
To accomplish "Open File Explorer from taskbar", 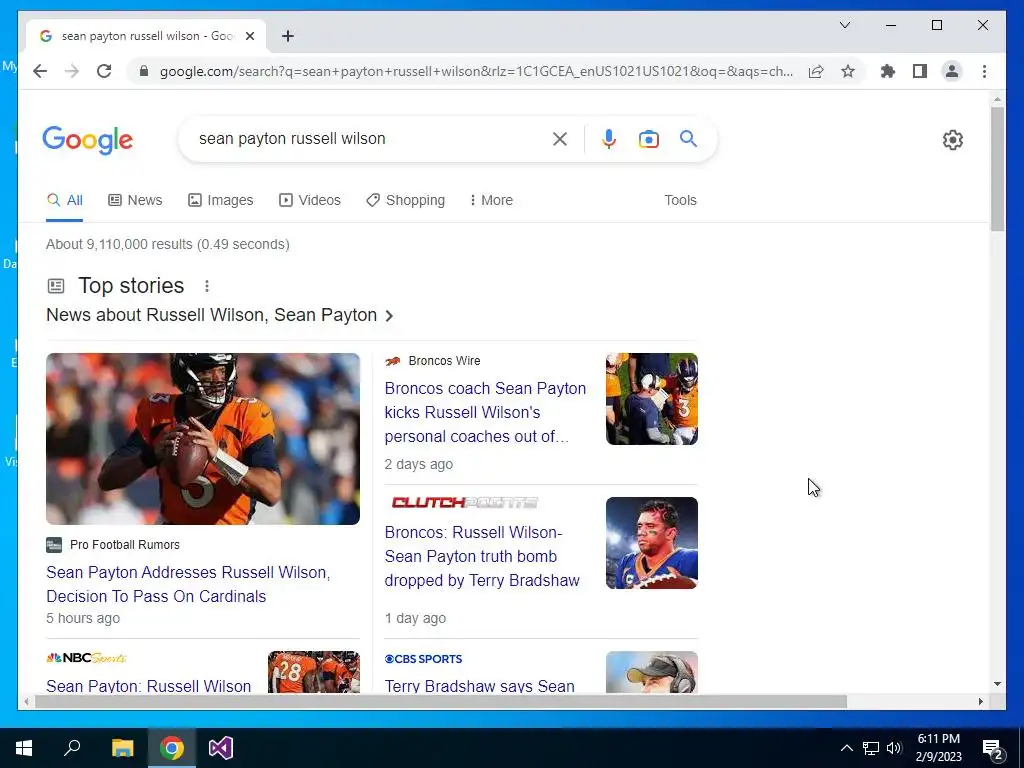I will pyautogui.click(x=122, y=748).
